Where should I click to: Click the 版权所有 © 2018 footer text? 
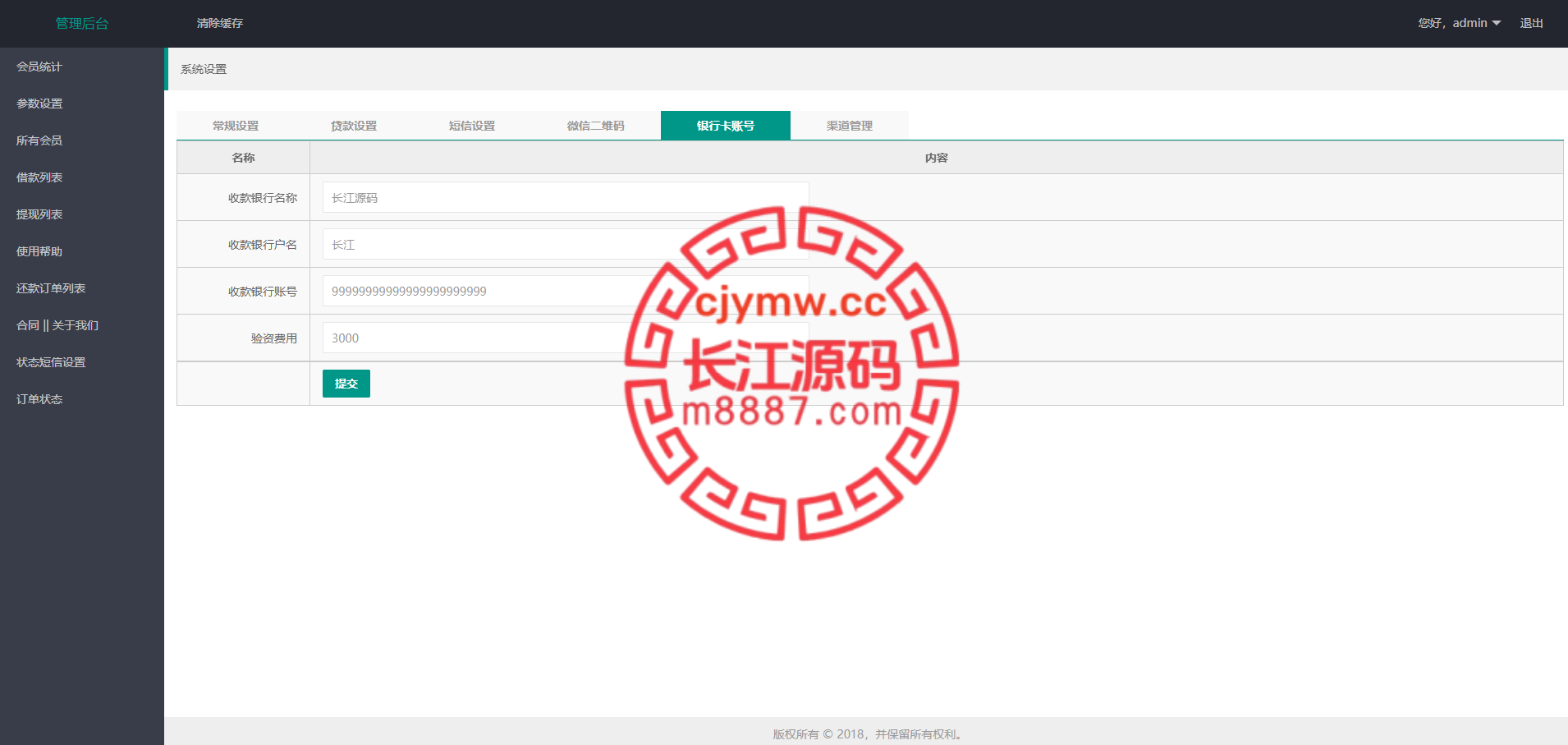point(868,734)
